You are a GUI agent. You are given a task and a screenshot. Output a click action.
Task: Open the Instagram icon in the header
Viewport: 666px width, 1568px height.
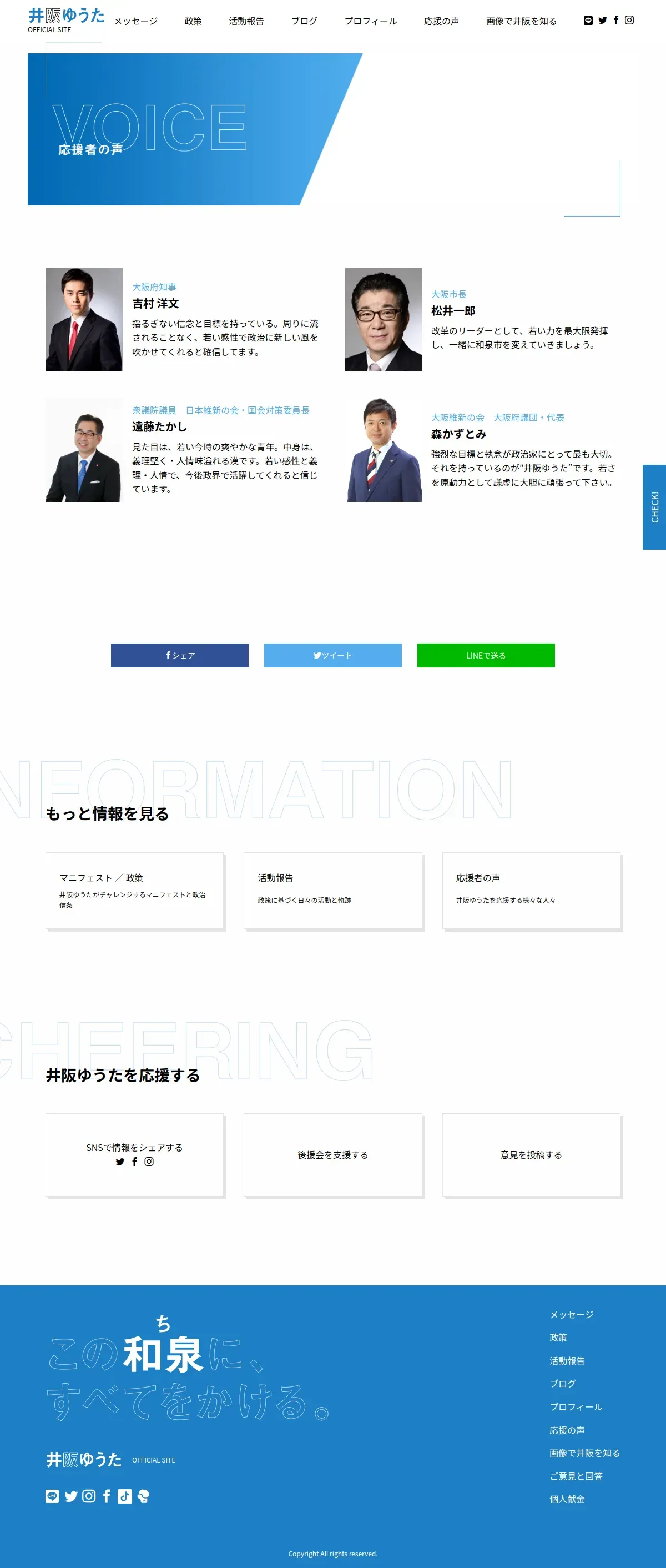pyautogui.click(x=629, y=20)
